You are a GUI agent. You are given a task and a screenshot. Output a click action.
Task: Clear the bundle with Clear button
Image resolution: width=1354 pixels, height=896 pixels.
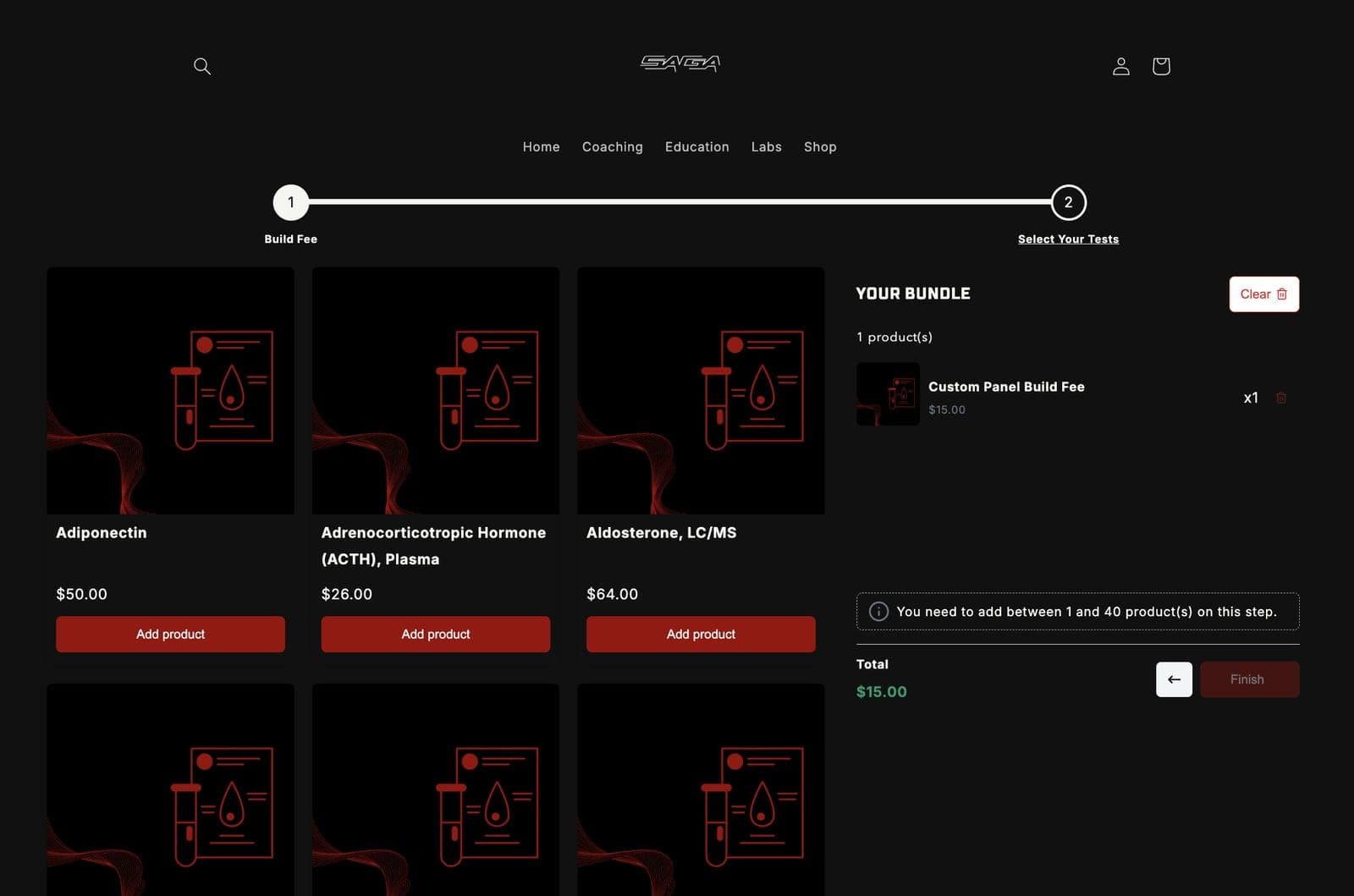pyautogui.click(x=1263, y=294)
